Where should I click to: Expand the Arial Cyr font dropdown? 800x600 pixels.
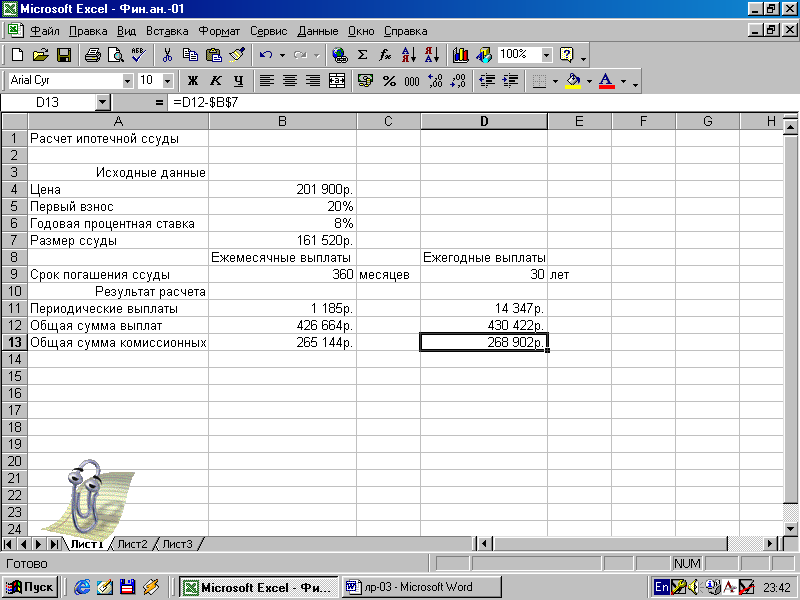(x=127, y=81)
